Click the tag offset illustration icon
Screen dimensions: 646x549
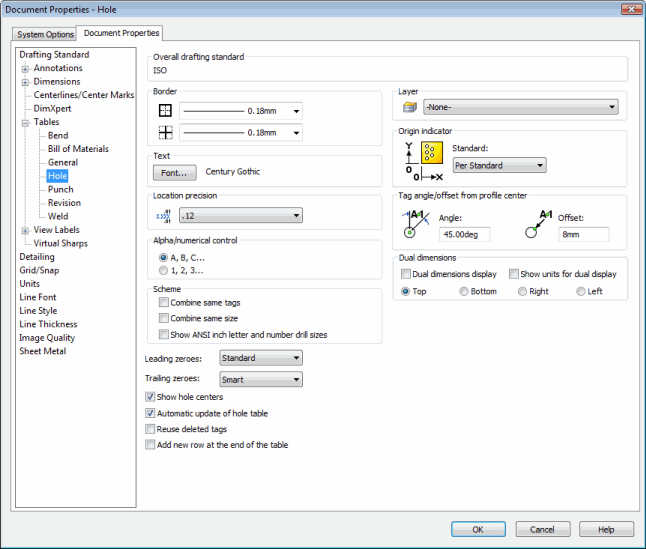[x=538, y=224]
